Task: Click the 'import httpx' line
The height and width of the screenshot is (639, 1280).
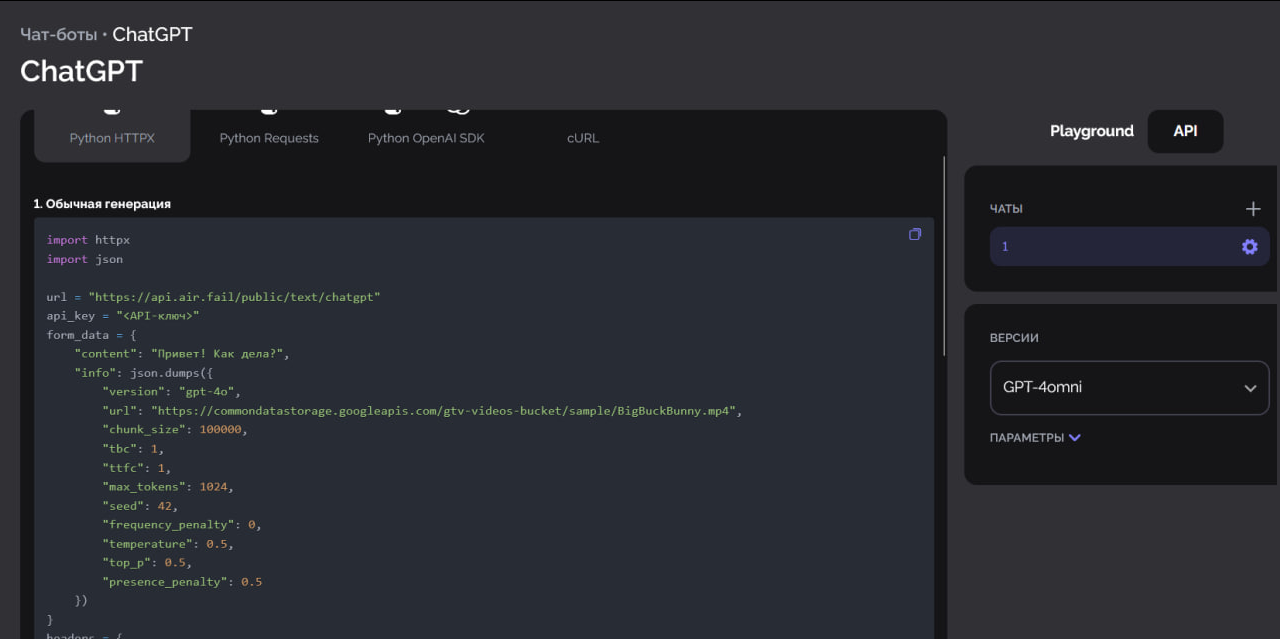Action: coord(88,240)
